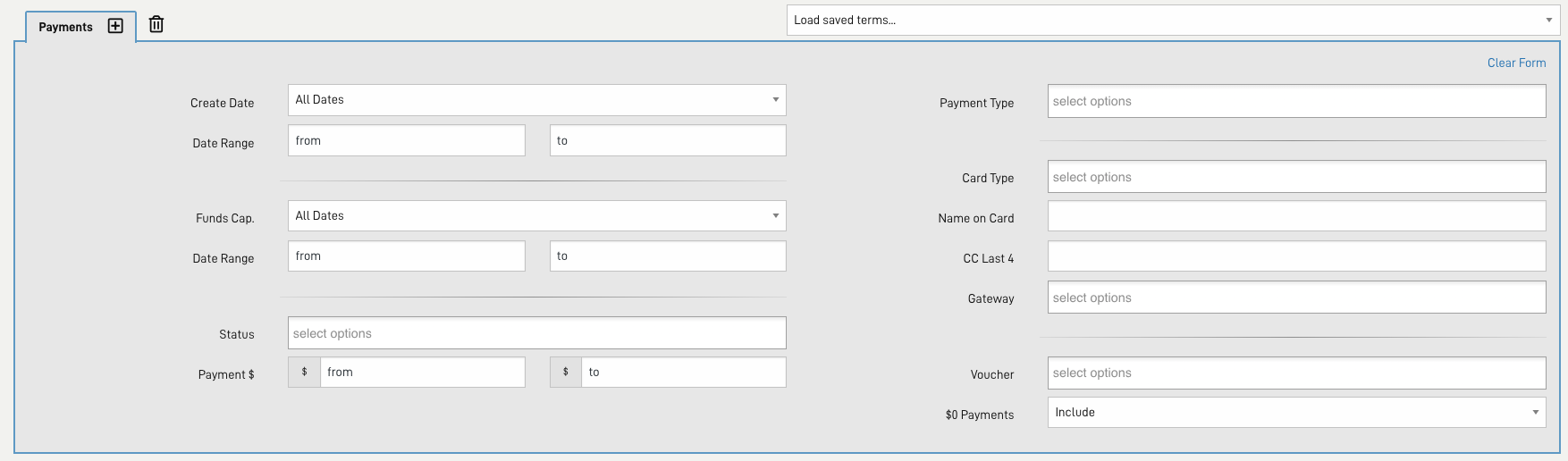
Task: Click the Payment $ to amount field
Action: coord(684,373)
